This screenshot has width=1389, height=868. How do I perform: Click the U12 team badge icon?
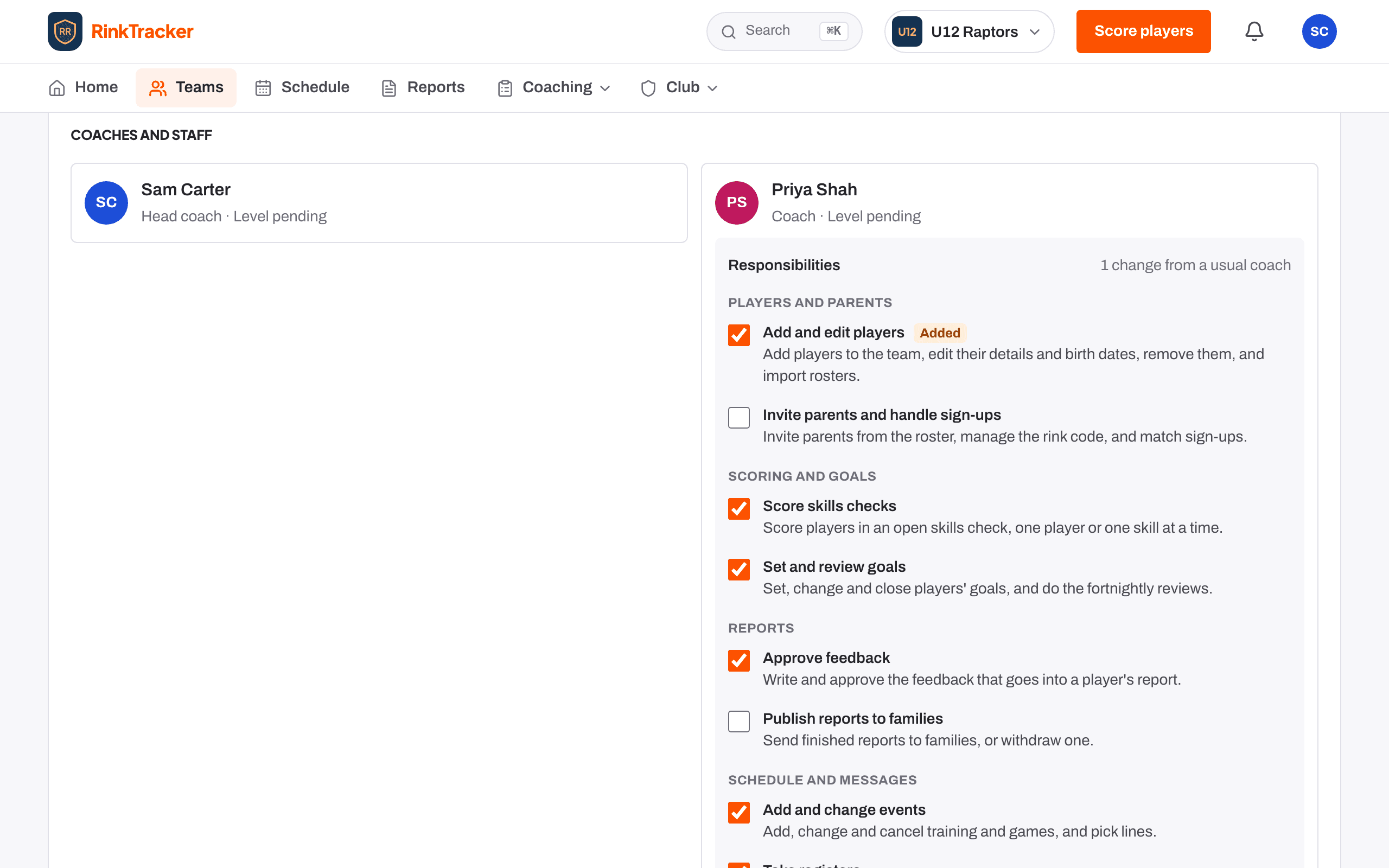pyautogui.click(x=907, y=31)
